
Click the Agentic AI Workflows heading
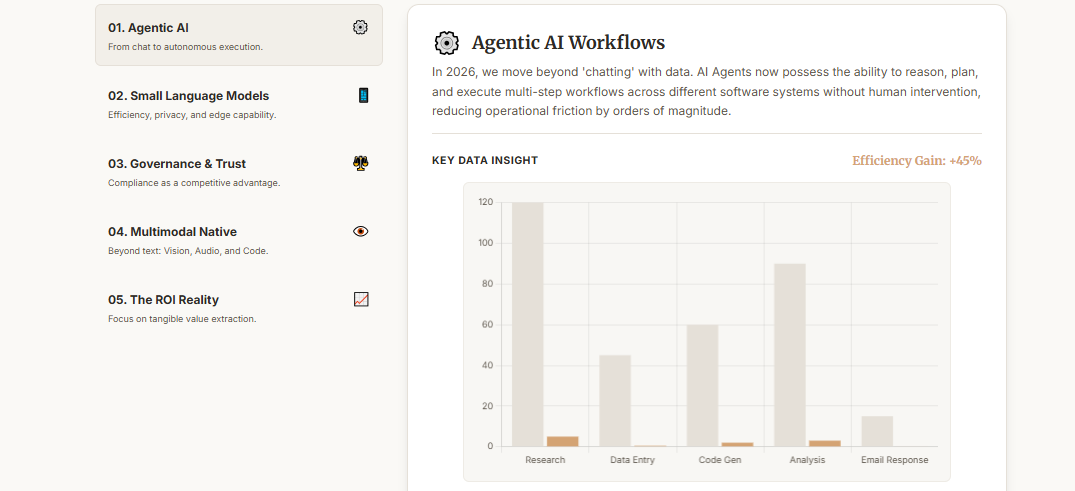(x=568, y=43)
